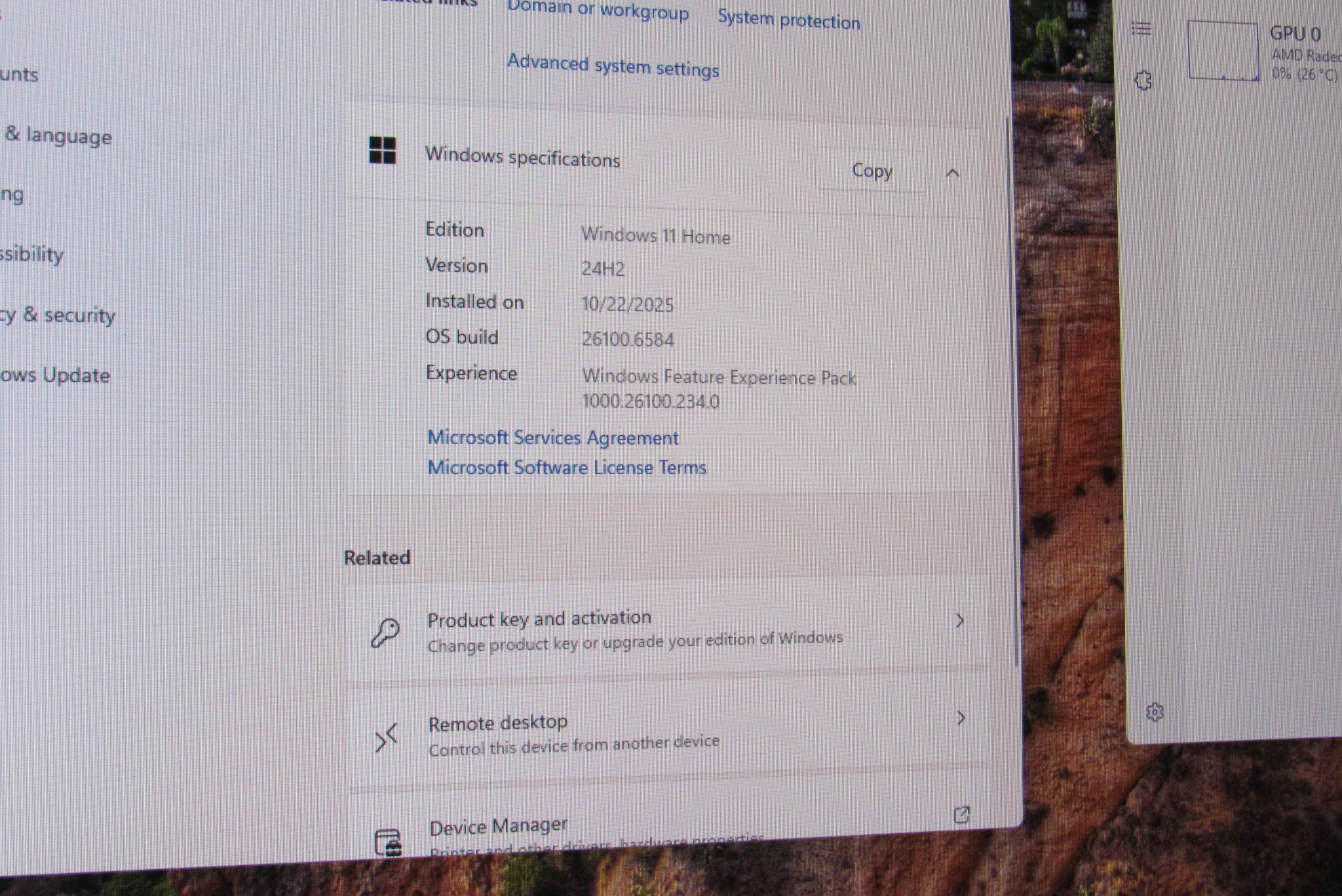The height and width of the screenshot is (896, 1342).
Task: Expand Remote desktop via its chevron
Action: pos(961,718)
